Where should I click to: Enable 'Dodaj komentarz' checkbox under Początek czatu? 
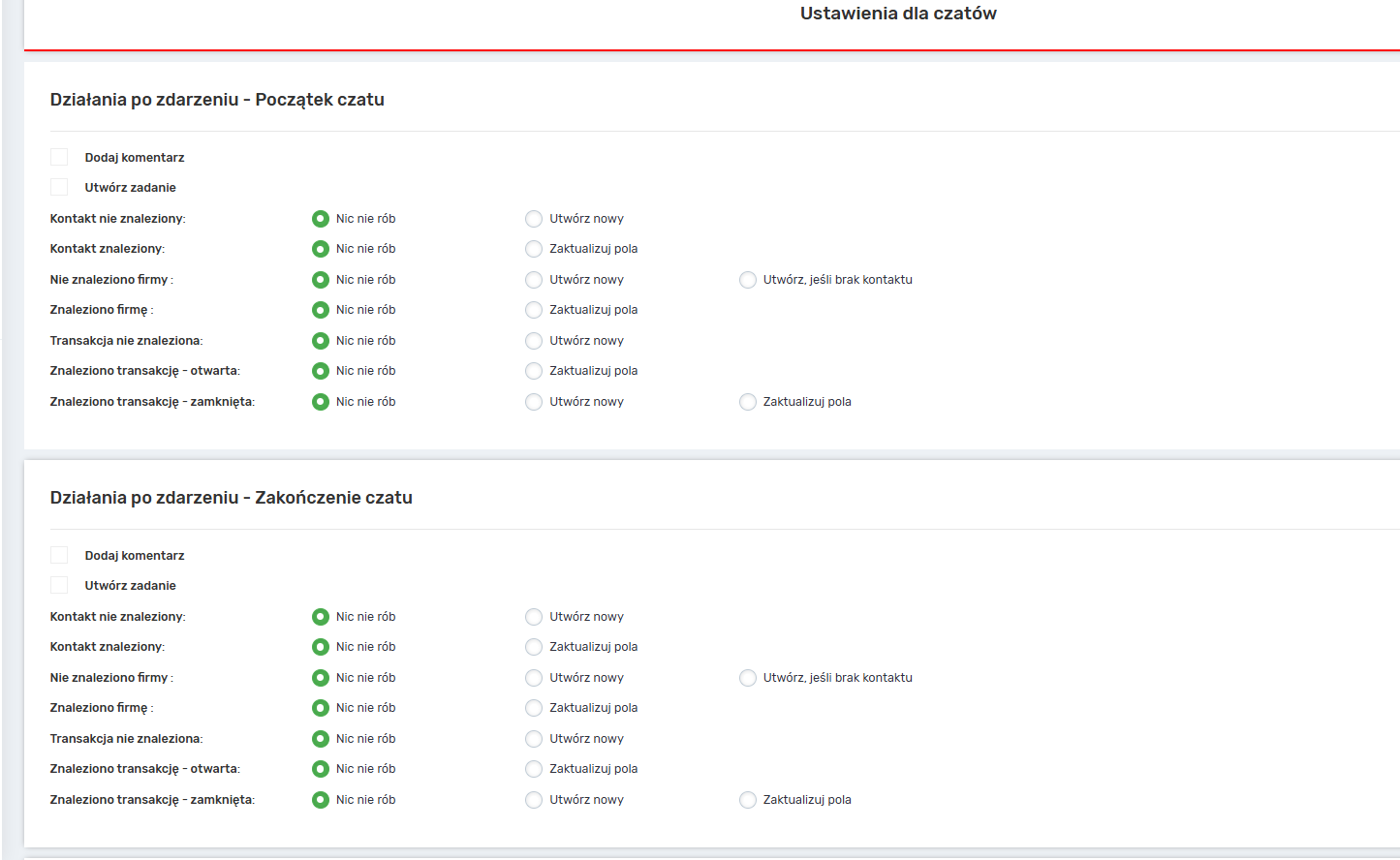[x=59, y=157]
